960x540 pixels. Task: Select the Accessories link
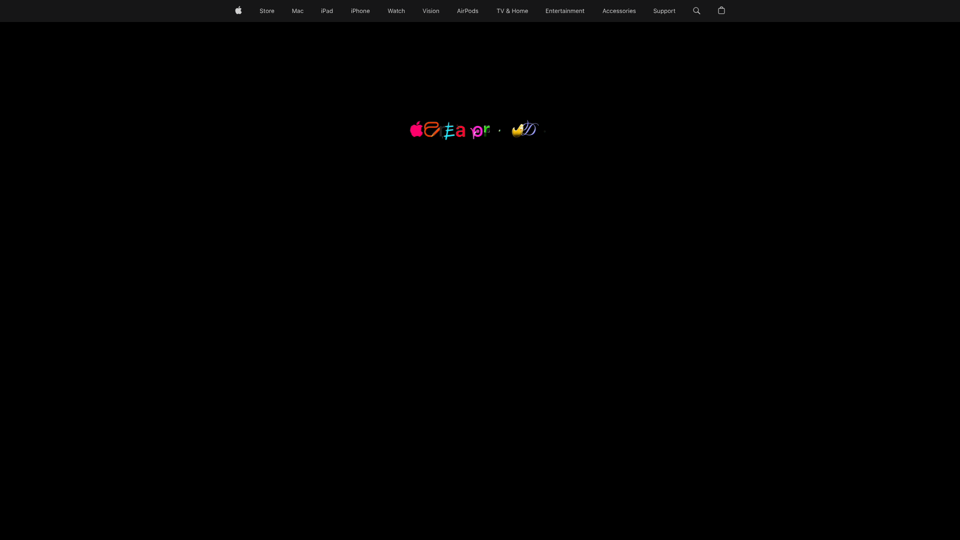619,11
